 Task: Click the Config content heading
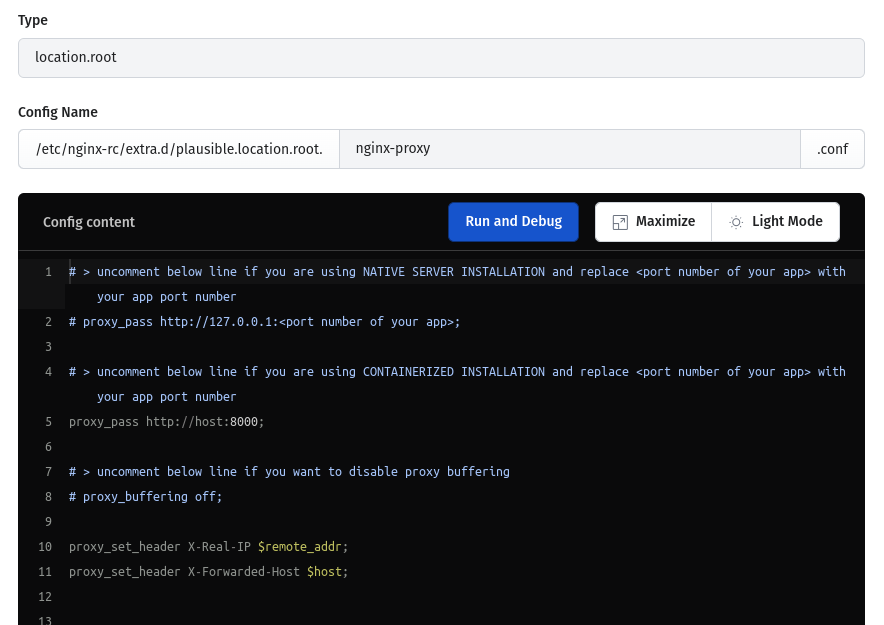click(x=89, y=222)
